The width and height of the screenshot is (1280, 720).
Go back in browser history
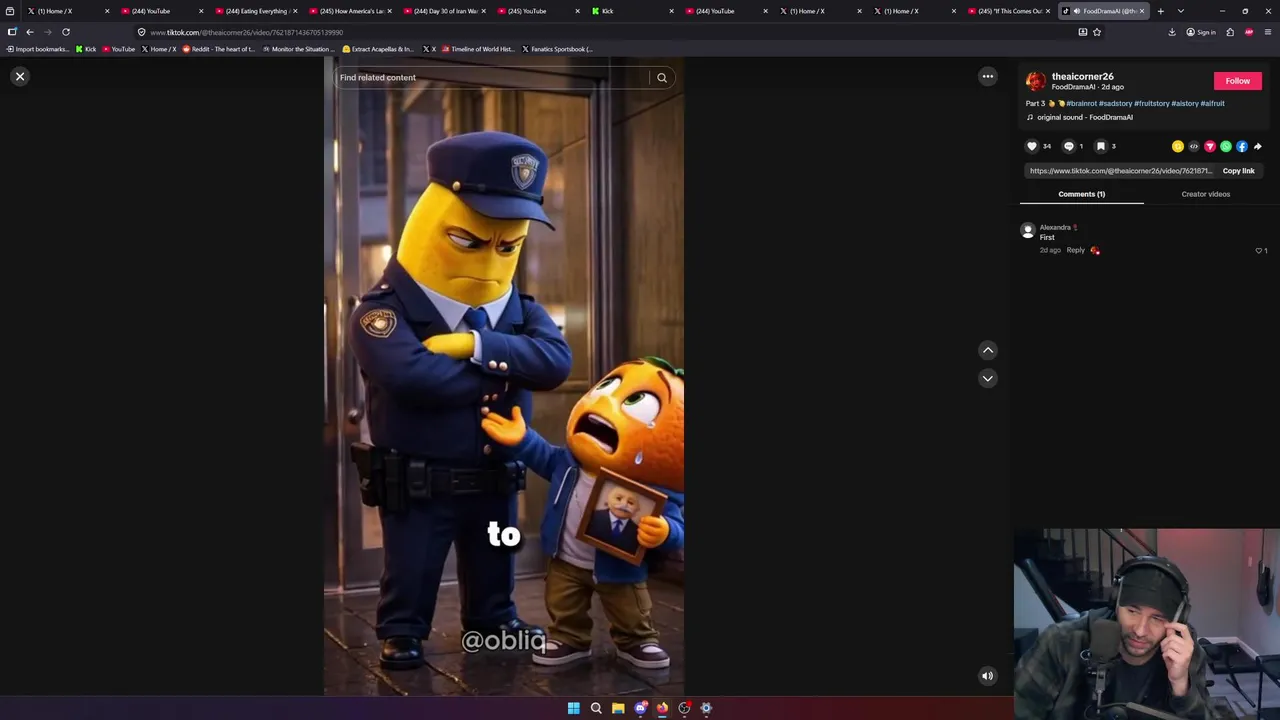(x=30, y=32)
